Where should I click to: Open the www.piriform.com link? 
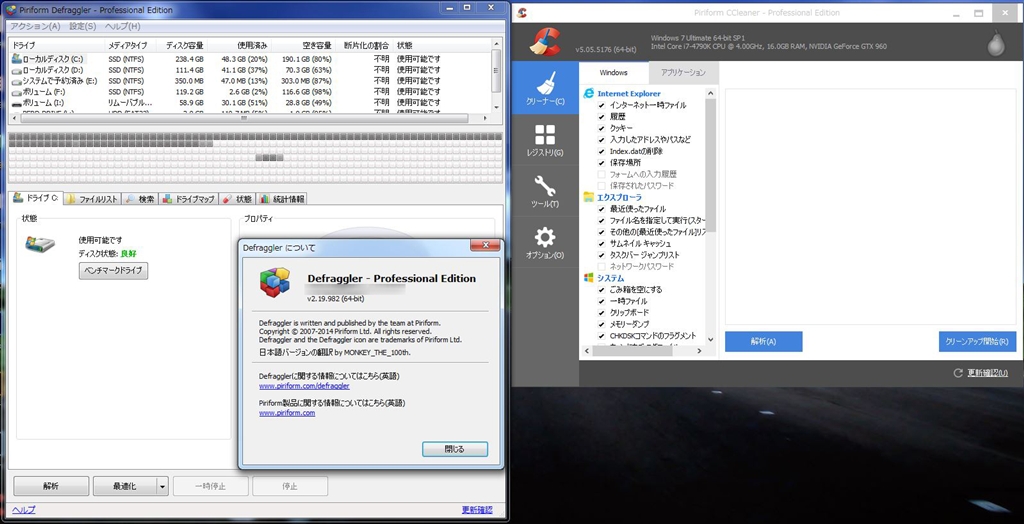[x=287, y=413]
